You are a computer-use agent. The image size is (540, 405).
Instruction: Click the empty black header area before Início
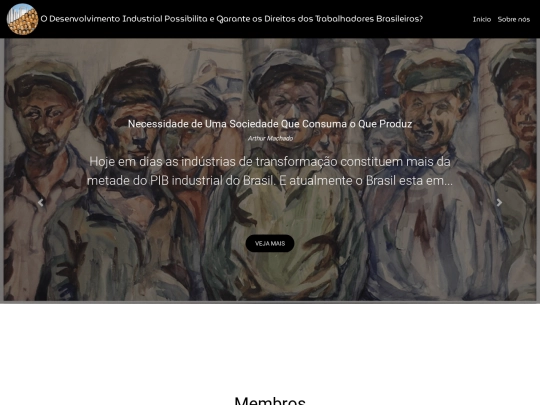pyautogui.click(x=448, y=19)
